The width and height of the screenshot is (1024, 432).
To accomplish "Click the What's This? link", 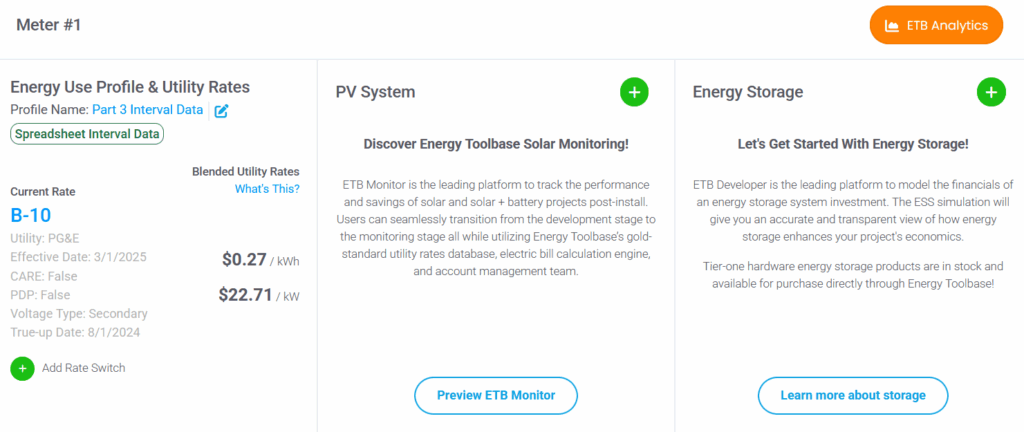I will [x=267, y=189].
